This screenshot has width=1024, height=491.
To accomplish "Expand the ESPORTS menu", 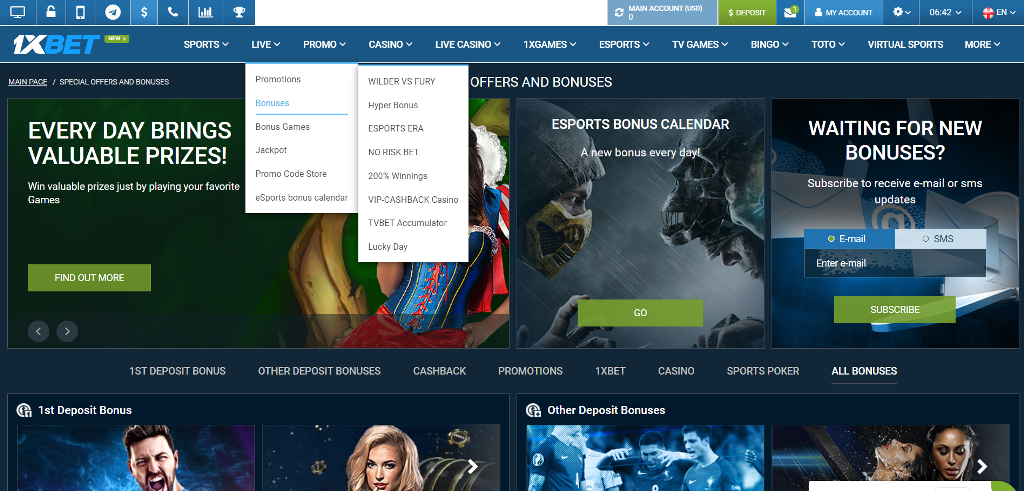I will [x=624, y=44].
